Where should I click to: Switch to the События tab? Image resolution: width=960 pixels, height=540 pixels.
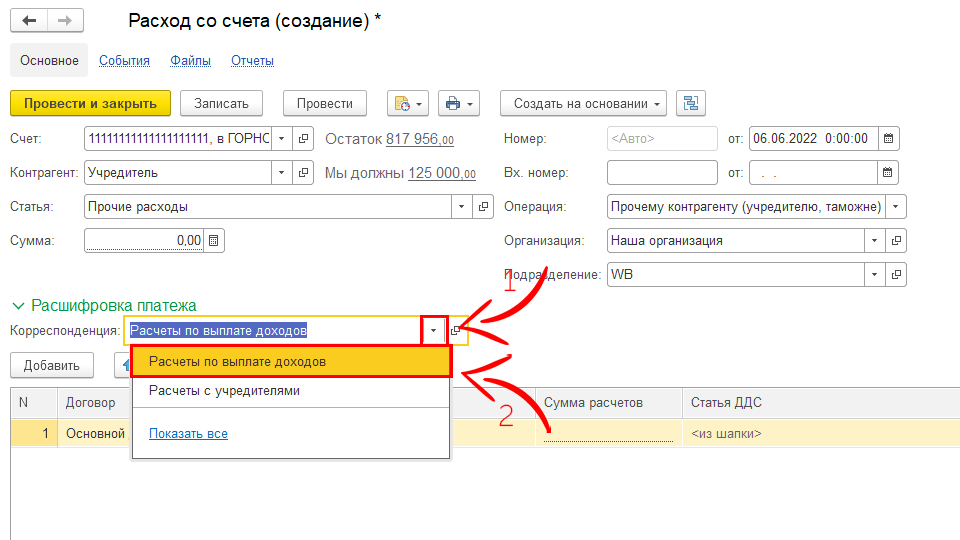pyautogui.click(x=124, y=61)
